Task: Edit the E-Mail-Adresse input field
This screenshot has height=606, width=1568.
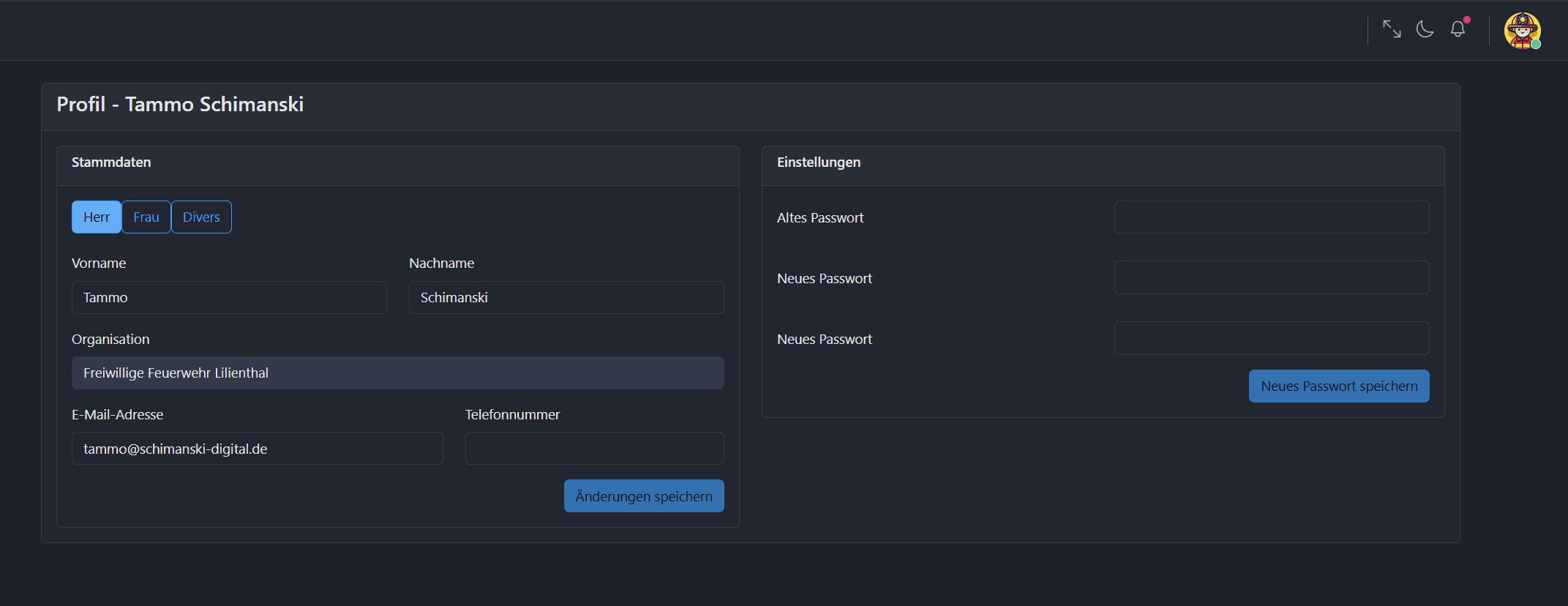Action: pyautogui.click(x=257, y=449)
